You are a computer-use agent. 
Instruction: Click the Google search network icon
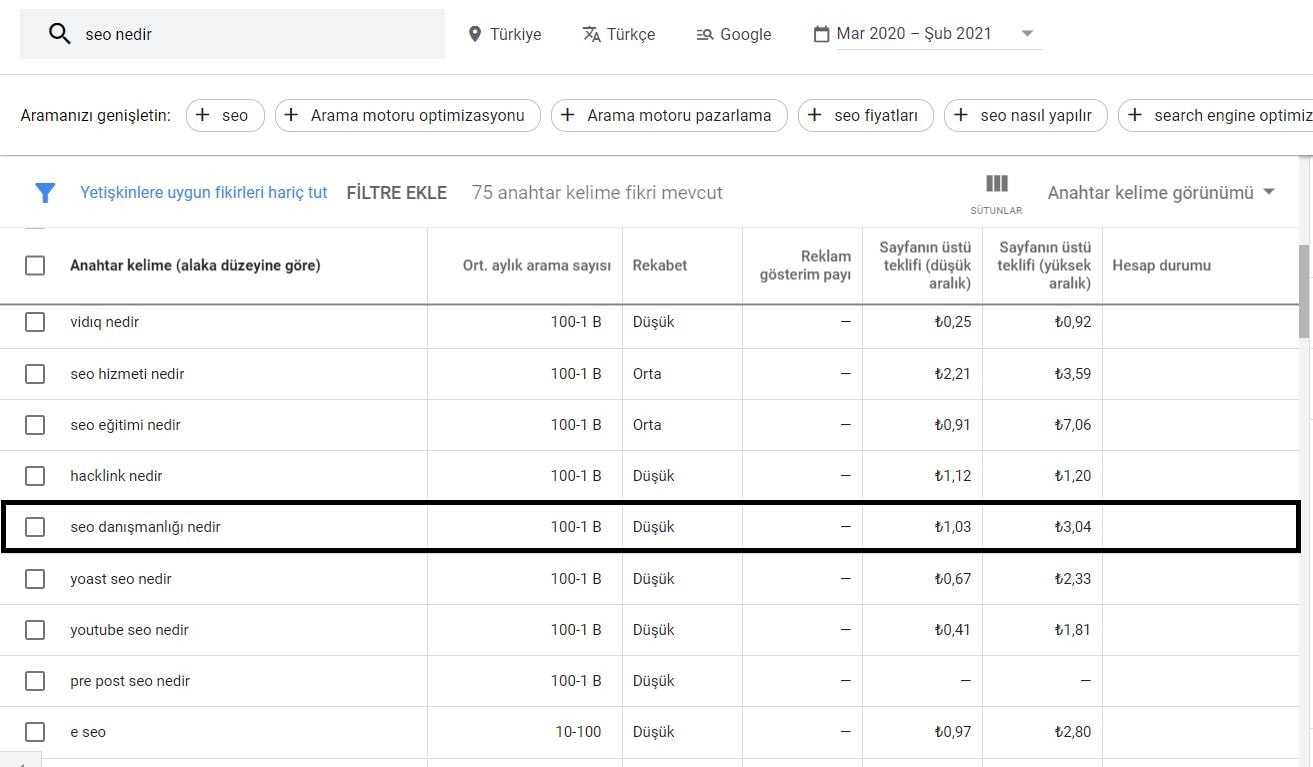(705, 34)
